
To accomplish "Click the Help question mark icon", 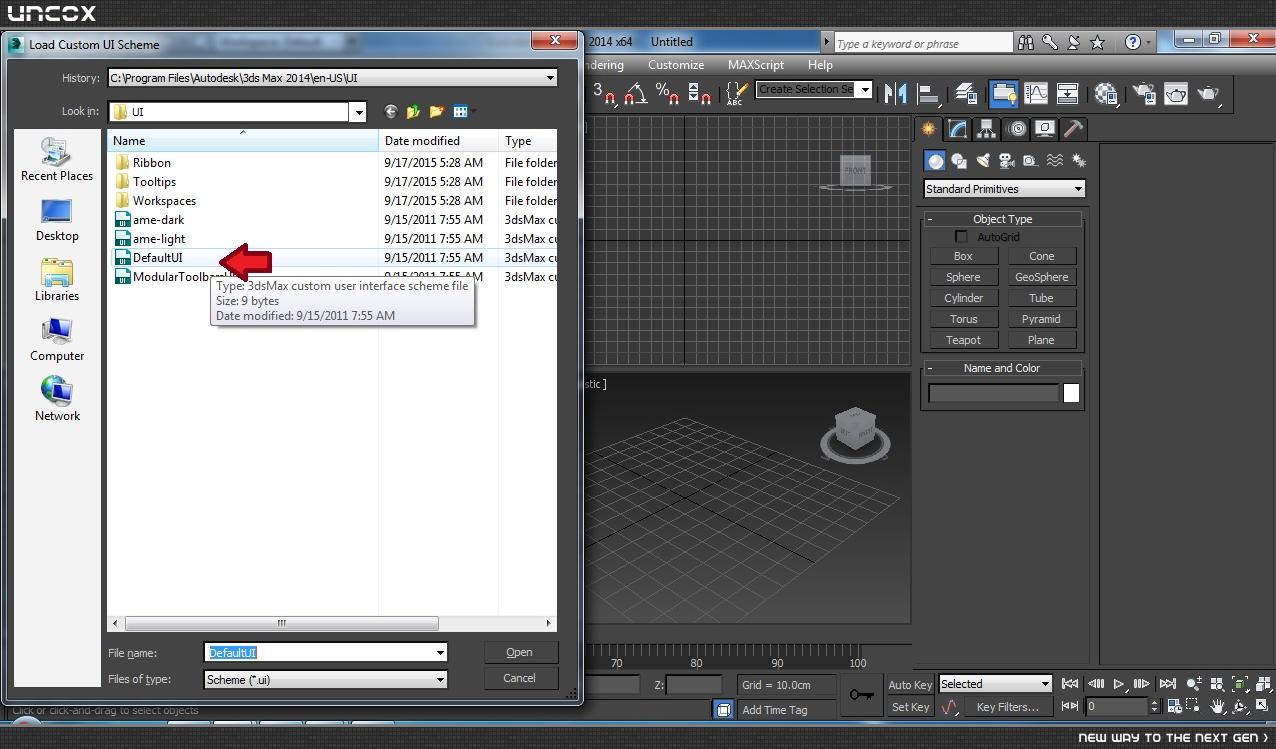I will pos(1132,42).
